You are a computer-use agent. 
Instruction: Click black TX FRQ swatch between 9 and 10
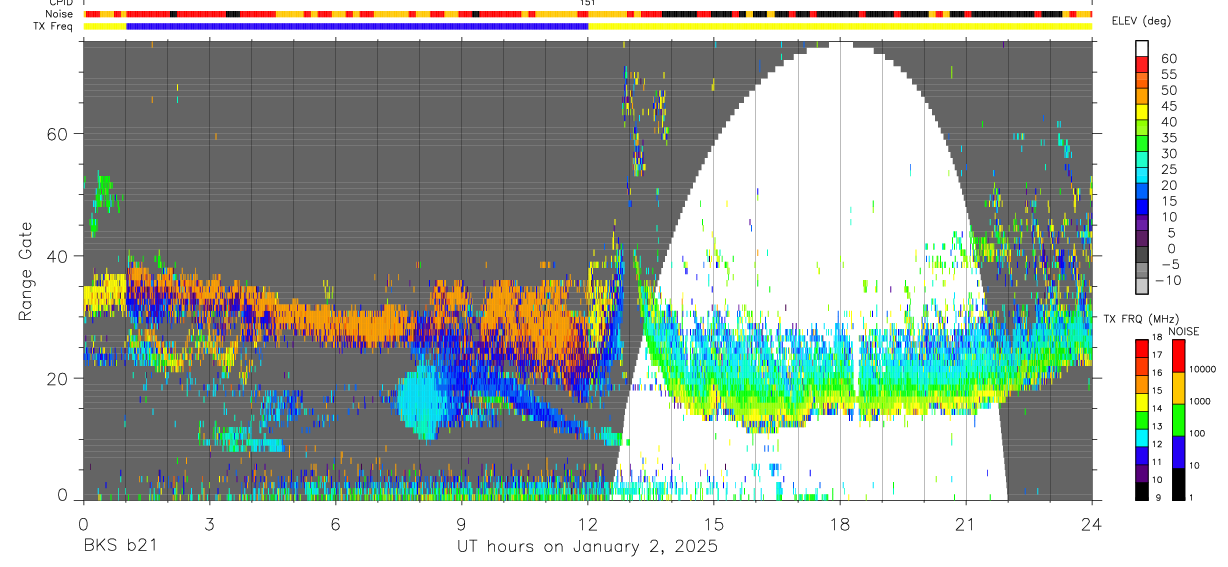tap(1142, 491)
